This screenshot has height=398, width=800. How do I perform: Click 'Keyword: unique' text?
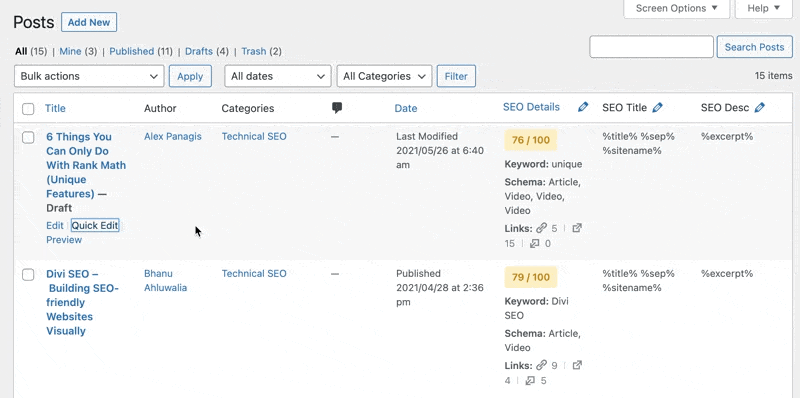[543, 164]
